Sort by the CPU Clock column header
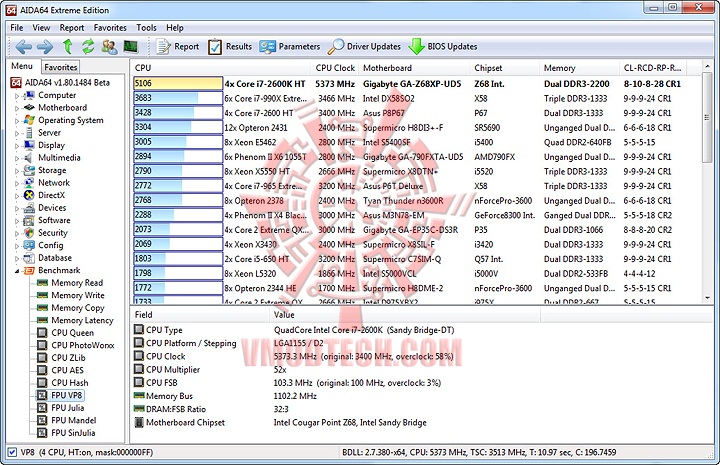The image size is (720, 465). point(335,67)
